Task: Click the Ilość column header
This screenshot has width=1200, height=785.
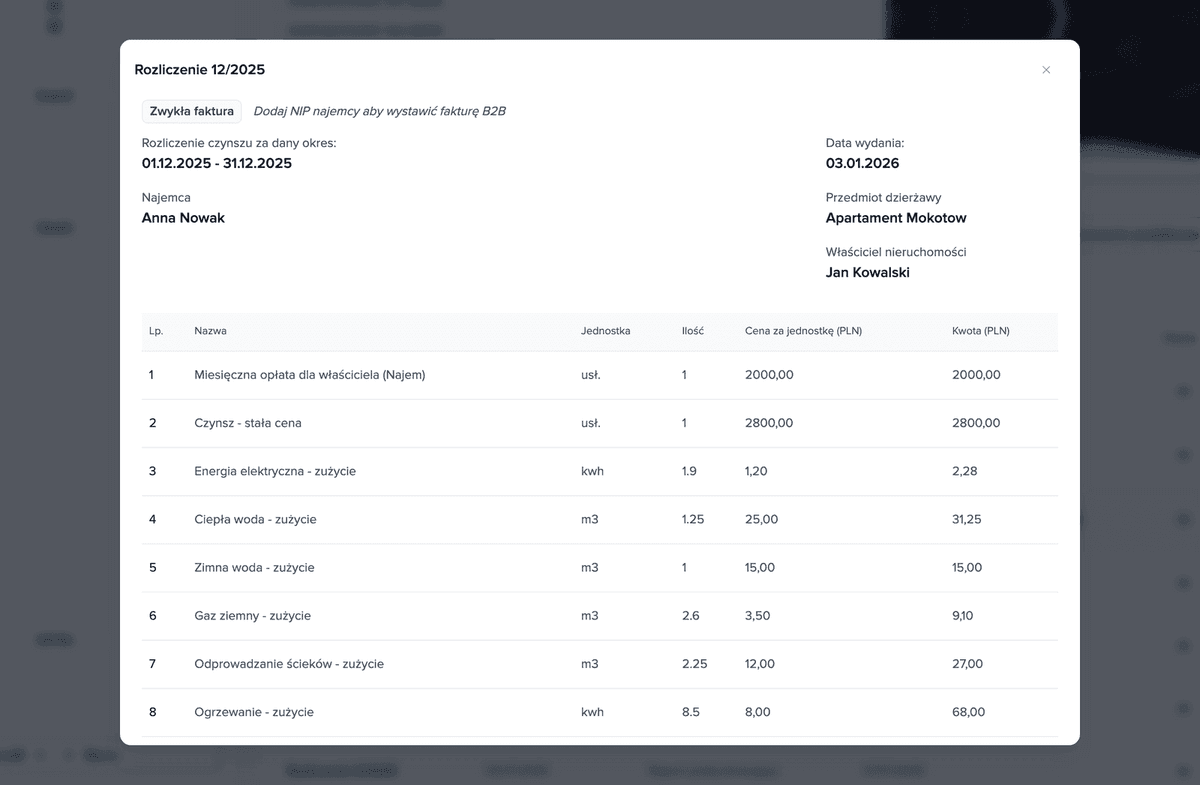Action: [693, 331]
